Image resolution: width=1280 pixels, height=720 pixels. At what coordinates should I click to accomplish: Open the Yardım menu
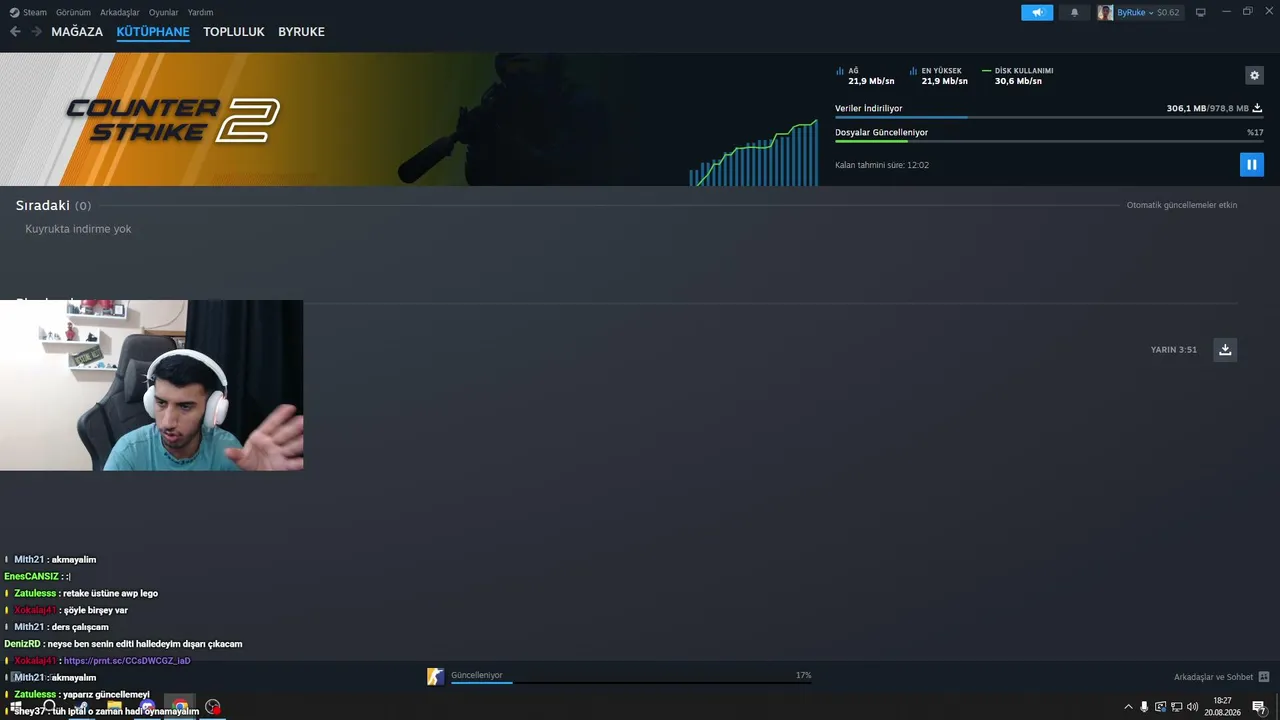(x=200, y=12)
